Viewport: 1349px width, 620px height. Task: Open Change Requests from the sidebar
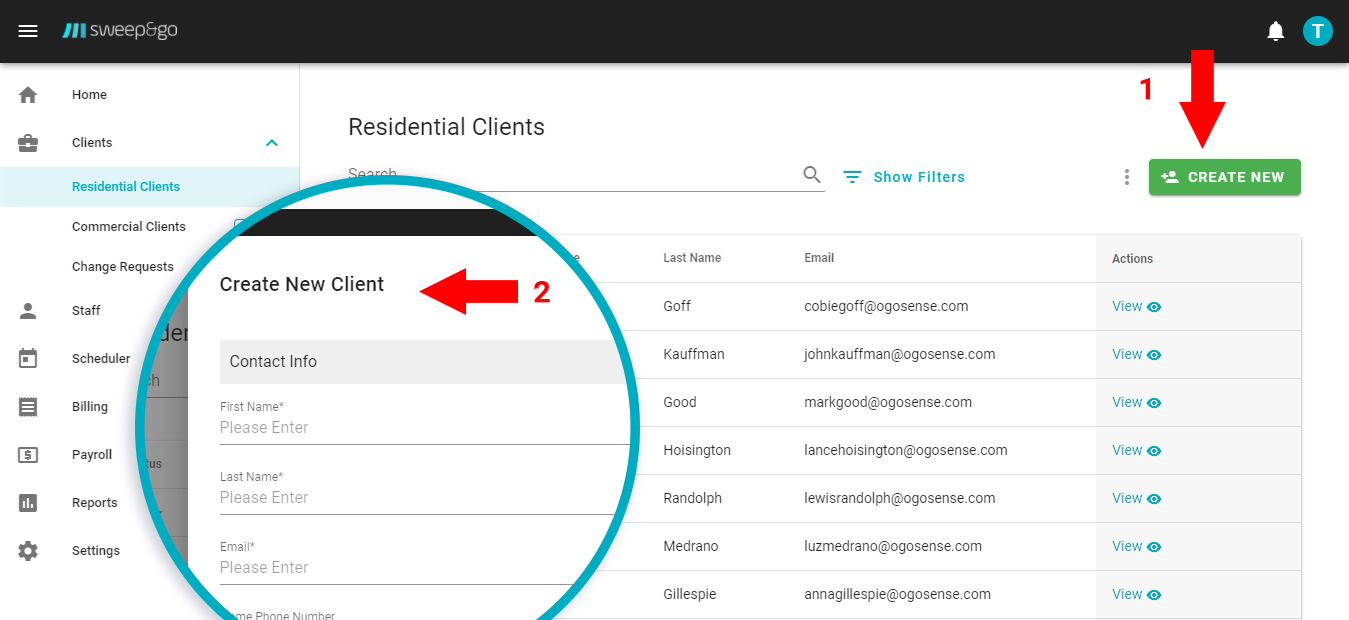click(122, 266)
